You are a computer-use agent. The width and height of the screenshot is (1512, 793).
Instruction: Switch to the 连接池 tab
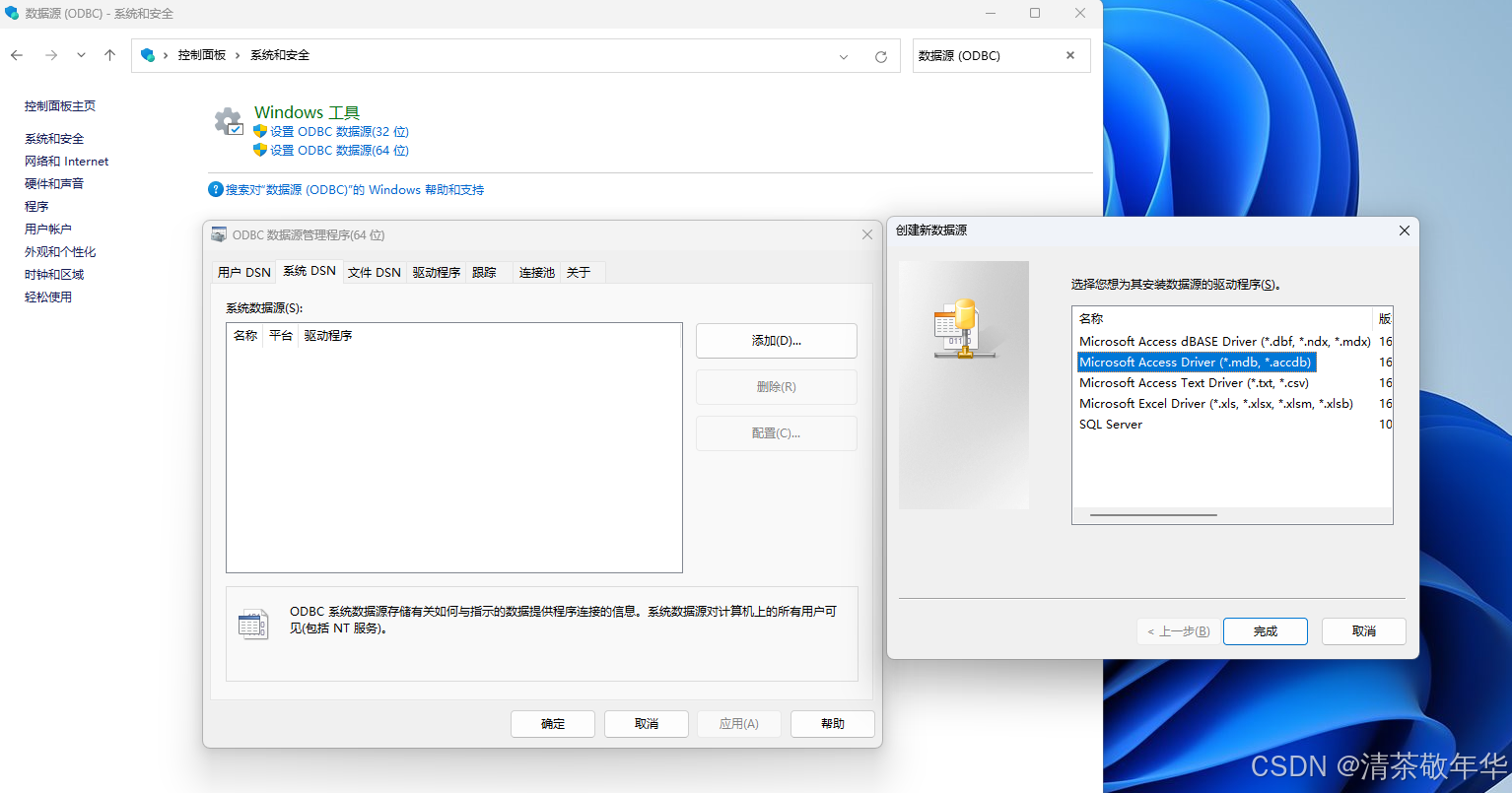(x=537, y=272)
